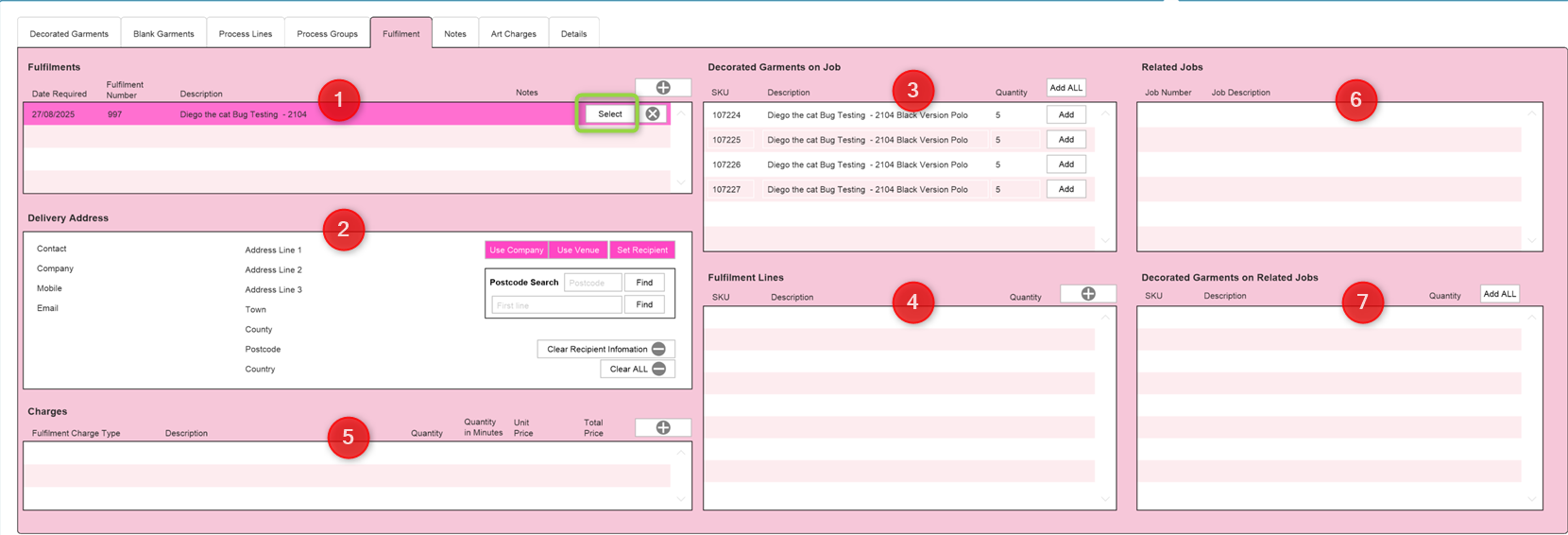
Task: Click Select for fulfilment 997
Action: (610, 113)
